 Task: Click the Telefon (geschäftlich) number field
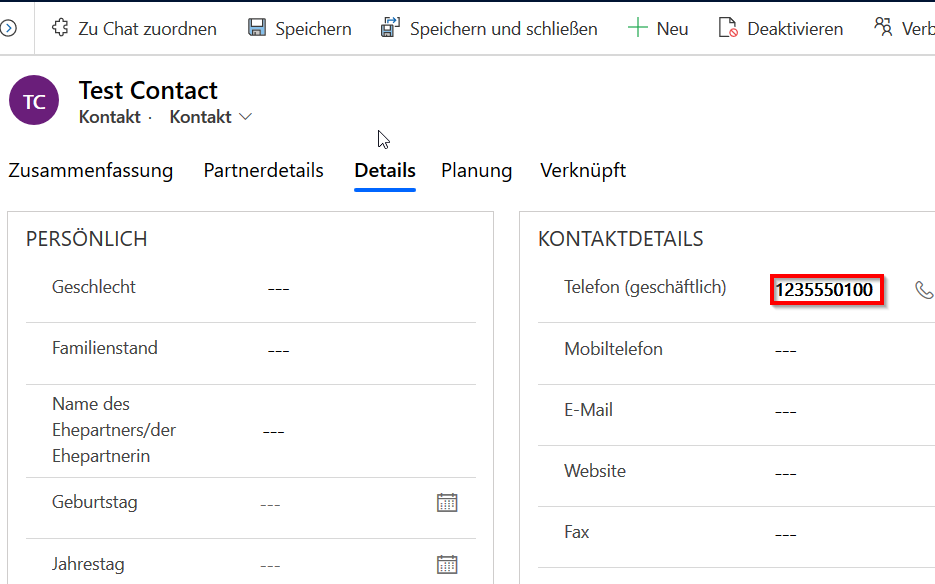(826, 290)
